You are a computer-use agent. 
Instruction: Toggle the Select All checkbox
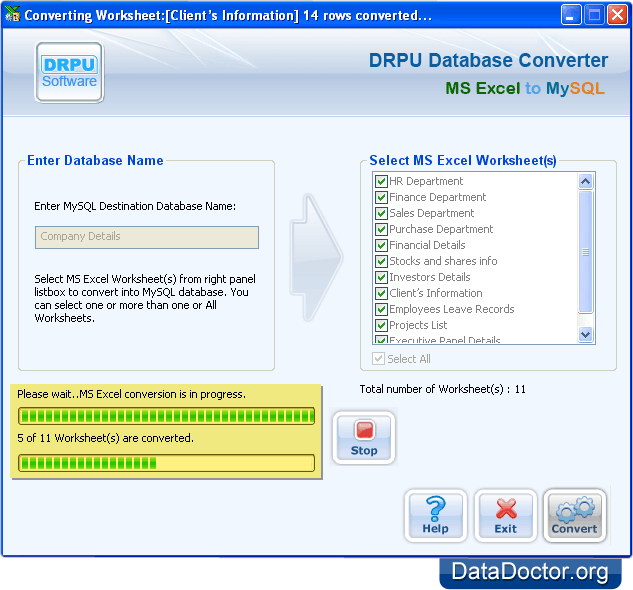[x=378, y=359]
